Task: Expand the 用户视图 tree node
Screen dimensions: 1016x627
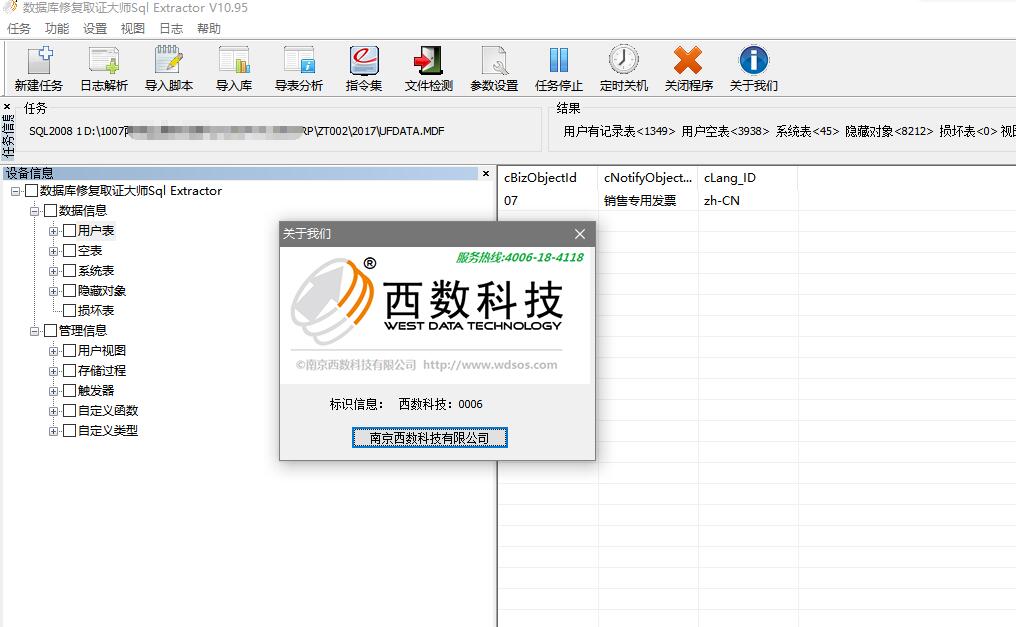Action: [x=54, y=352]
